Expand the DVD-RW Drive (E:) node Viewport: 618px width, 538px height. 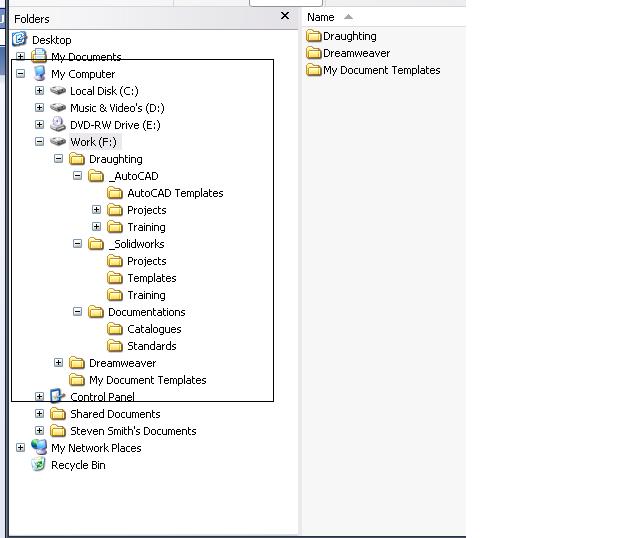pos(39,125)
